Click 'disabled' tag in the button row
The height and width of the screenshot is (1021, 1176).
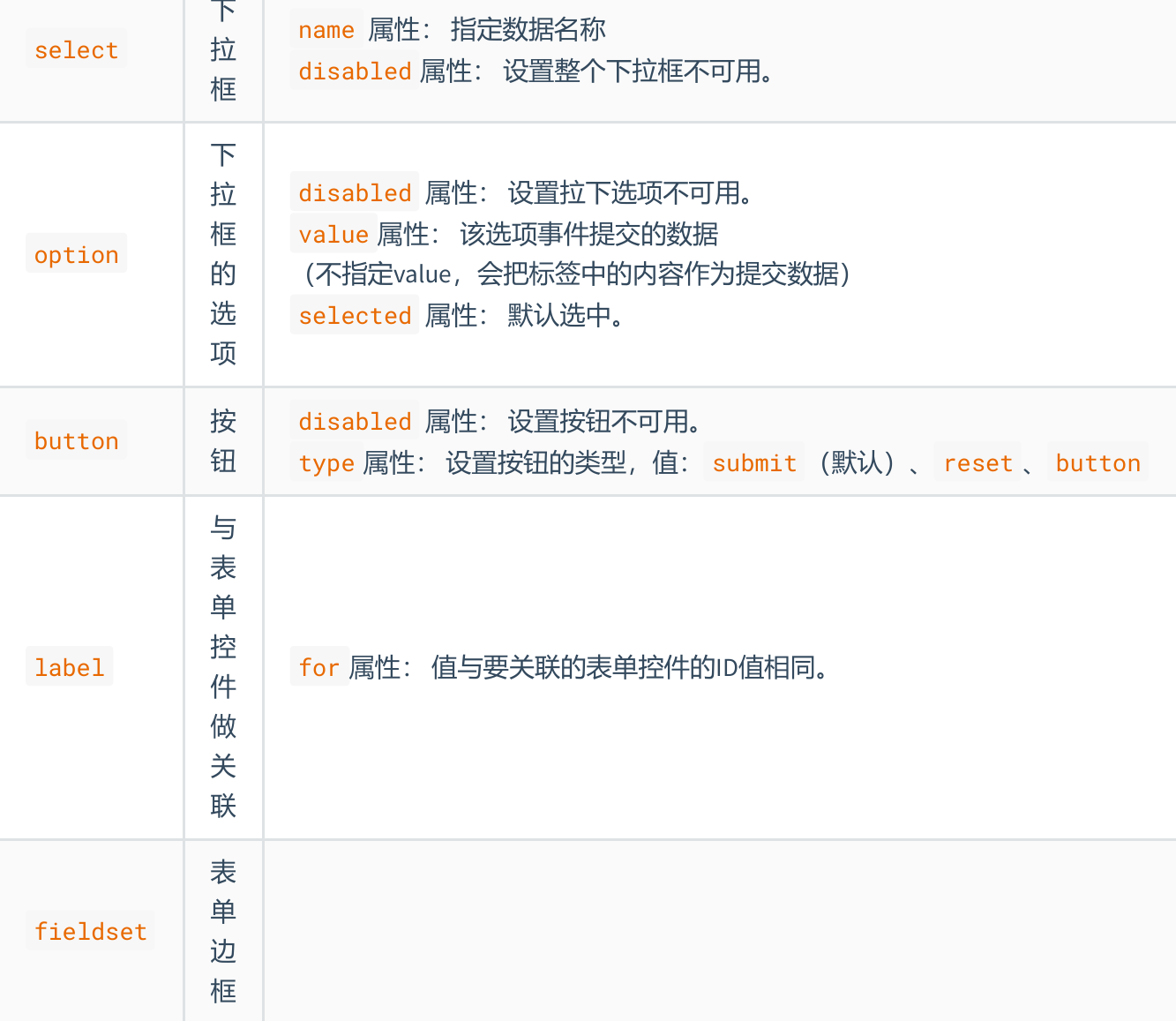pyautogui.click(x=355, y=422)
